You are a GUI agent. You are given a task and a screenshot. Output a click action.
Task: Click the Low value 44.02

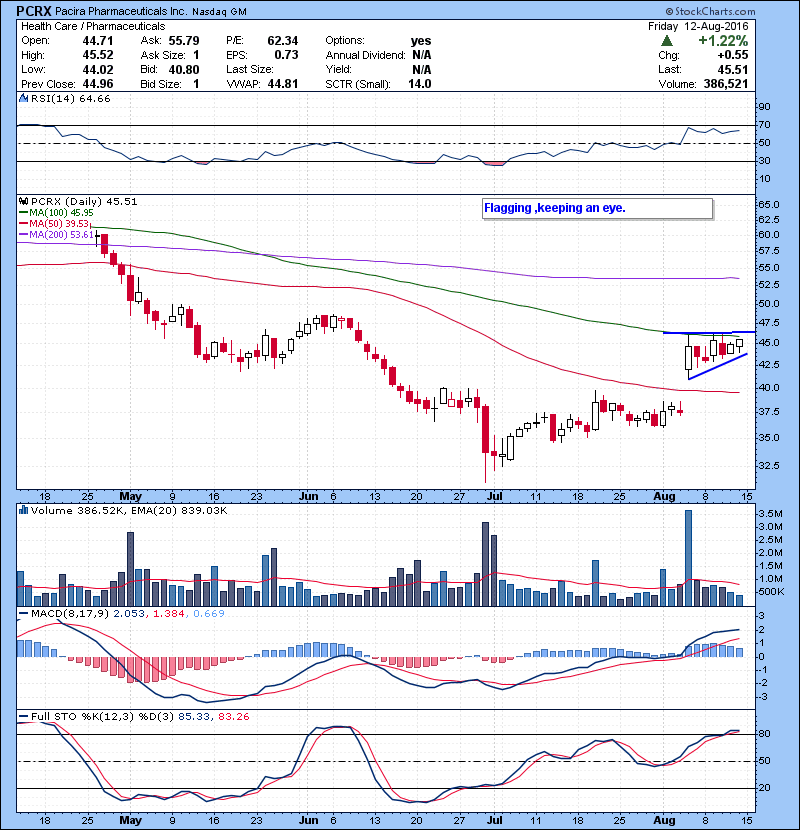[98, 69]
